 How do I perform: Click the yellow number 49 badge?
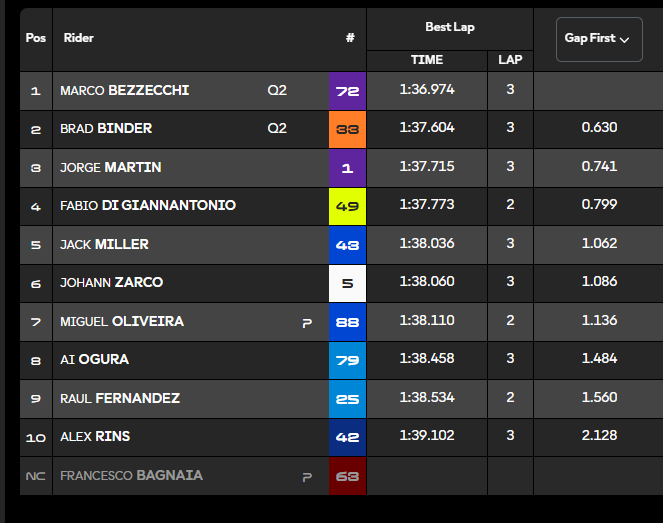coord(347,206)
